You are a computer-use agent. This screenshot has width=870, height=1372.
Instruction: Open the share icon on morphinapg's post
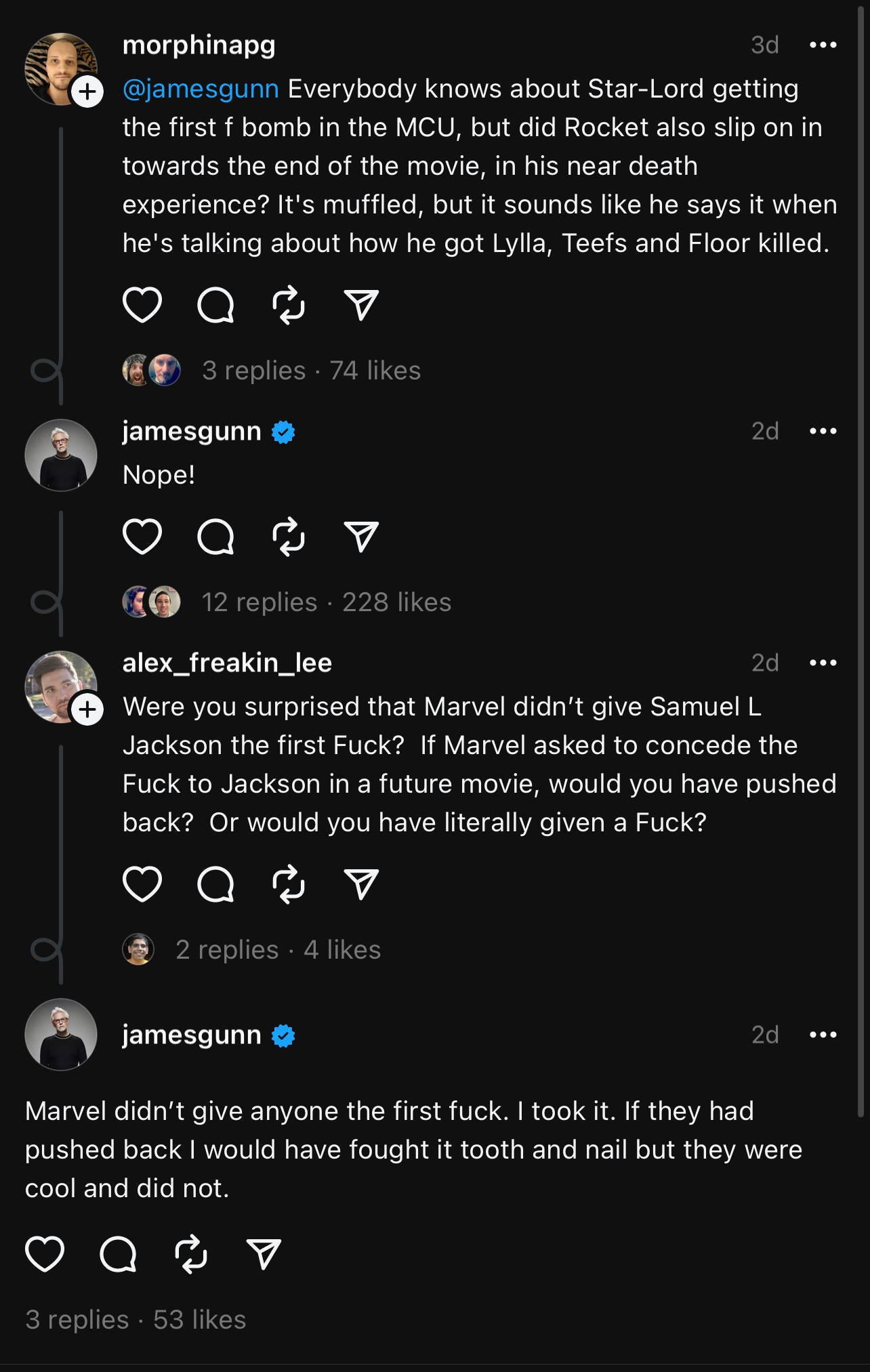362,307
